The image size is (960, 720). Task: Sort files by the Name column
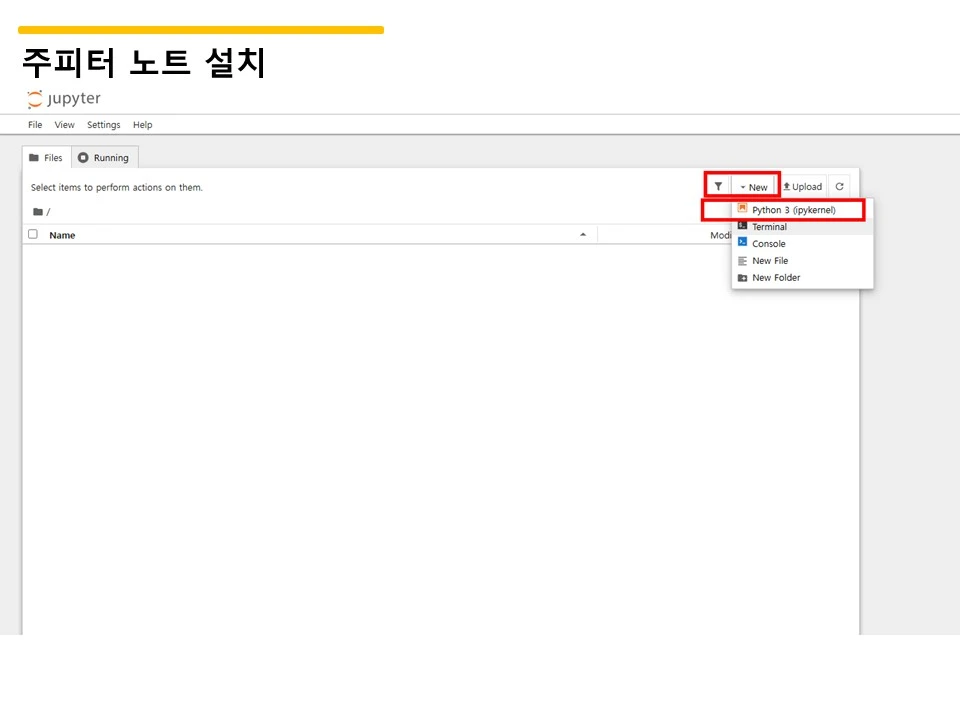(62, 235)
